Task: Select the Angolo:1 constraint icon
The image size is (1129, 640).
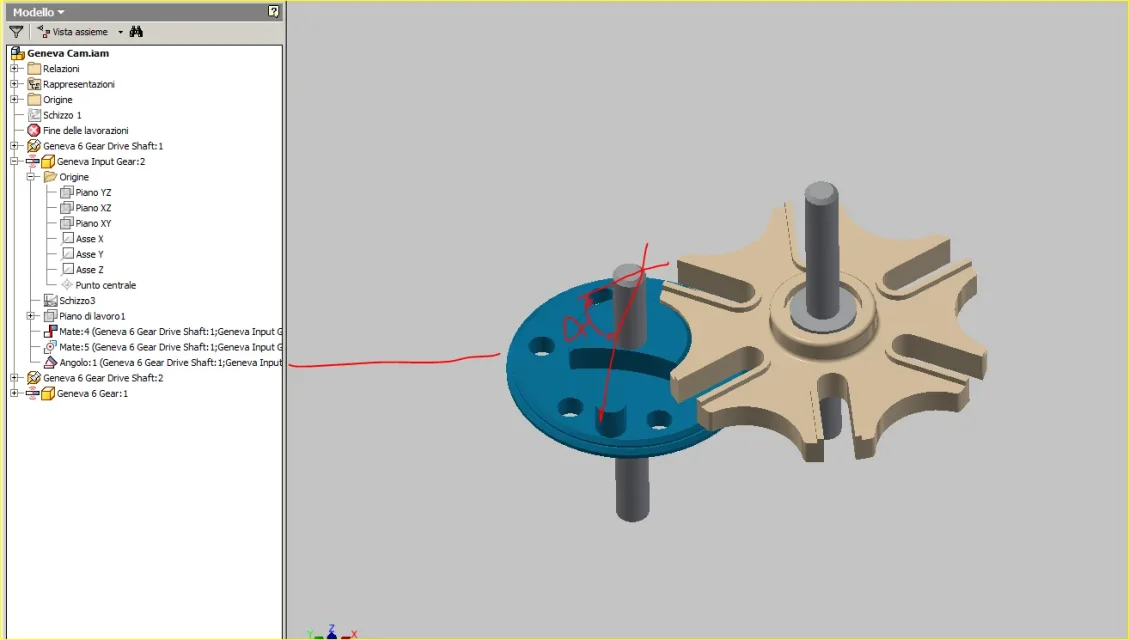Action: 50,363
